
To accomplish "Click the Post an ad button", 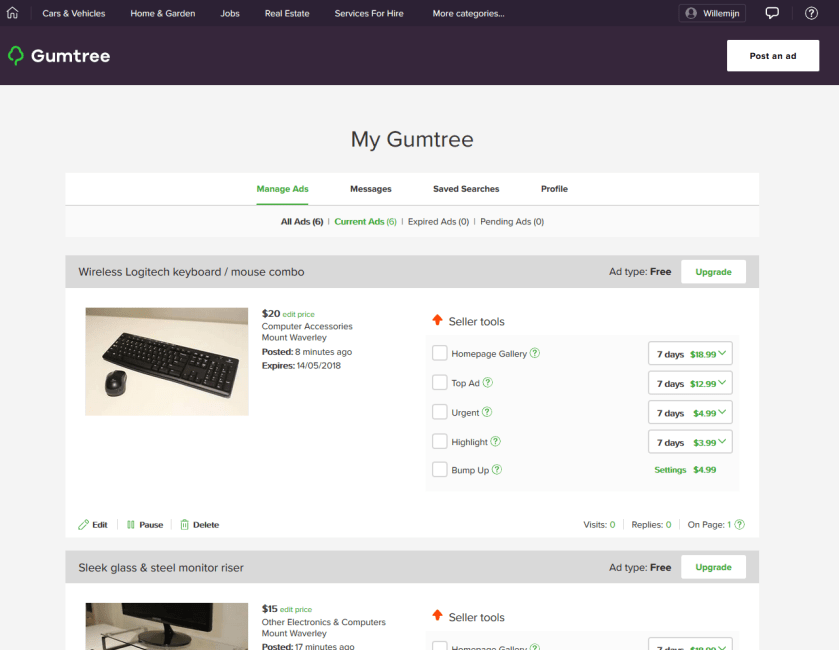I will pos(772,56).
